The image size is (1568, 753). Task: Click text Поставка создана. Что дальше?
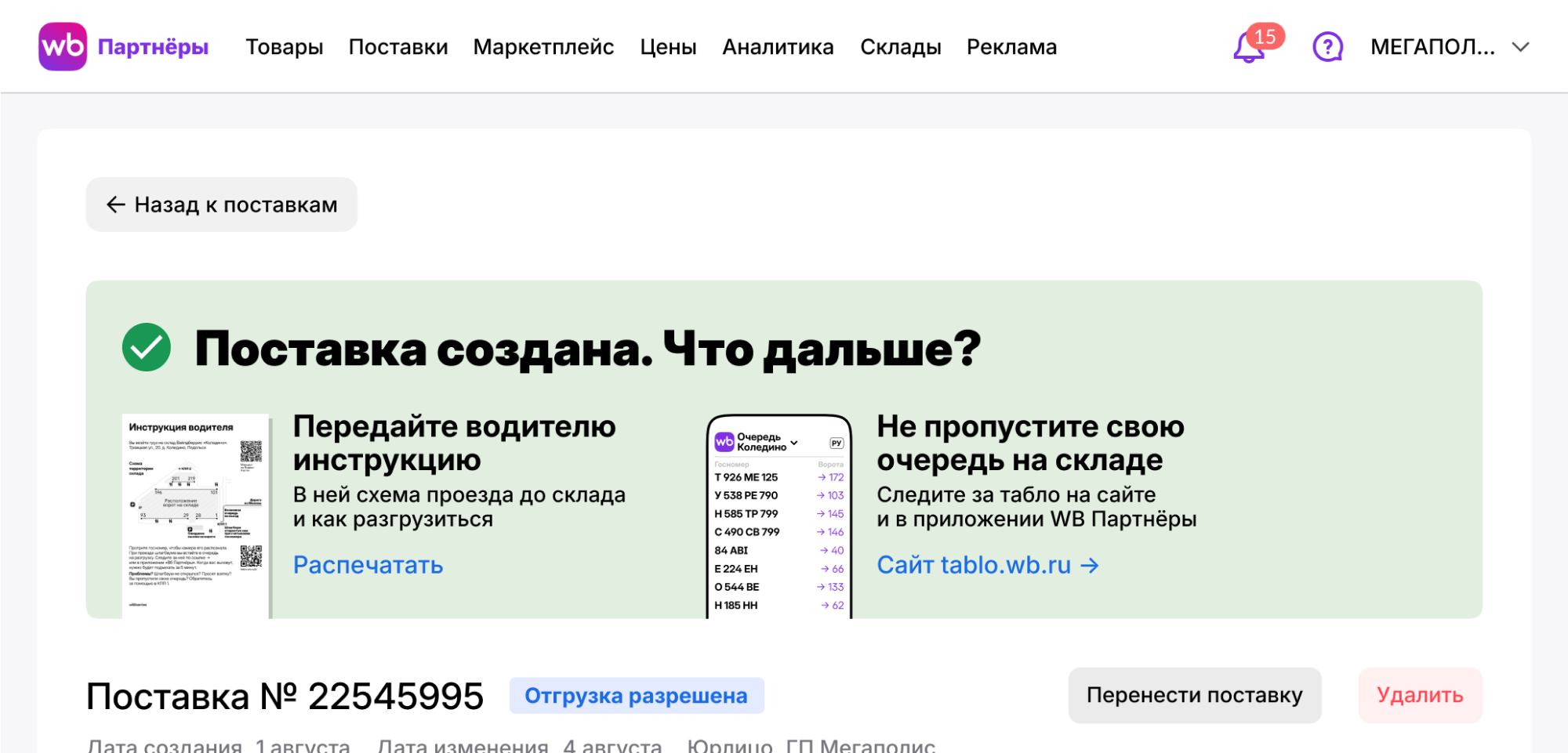tap(588, 349)
